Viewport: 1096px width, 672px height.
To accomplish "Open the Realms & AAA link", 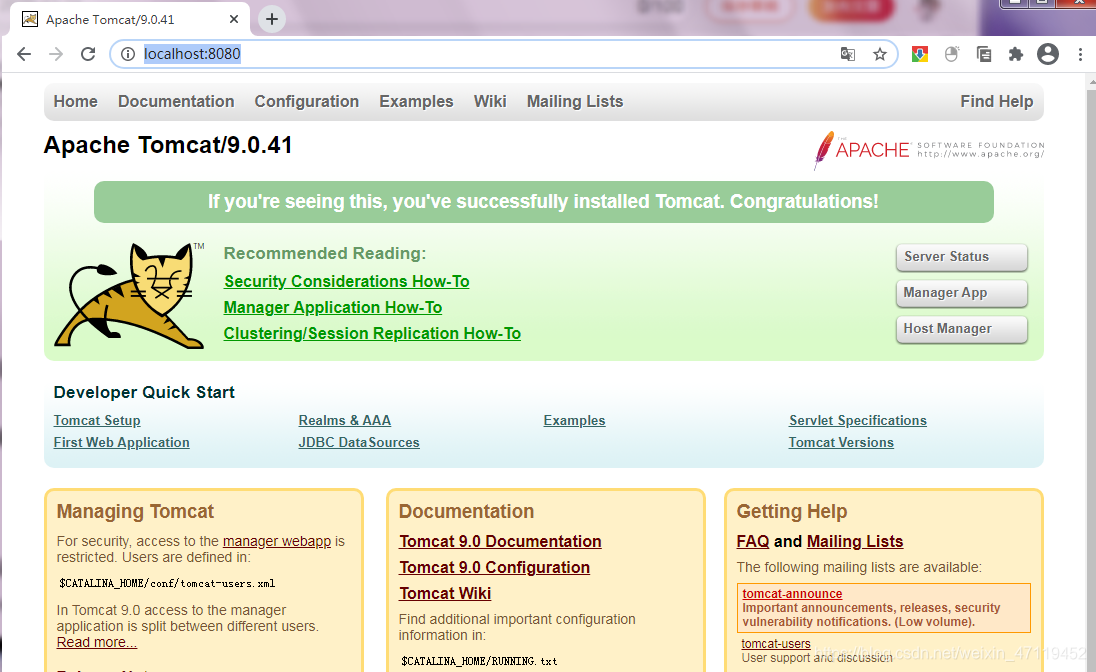I will point(345,420).
